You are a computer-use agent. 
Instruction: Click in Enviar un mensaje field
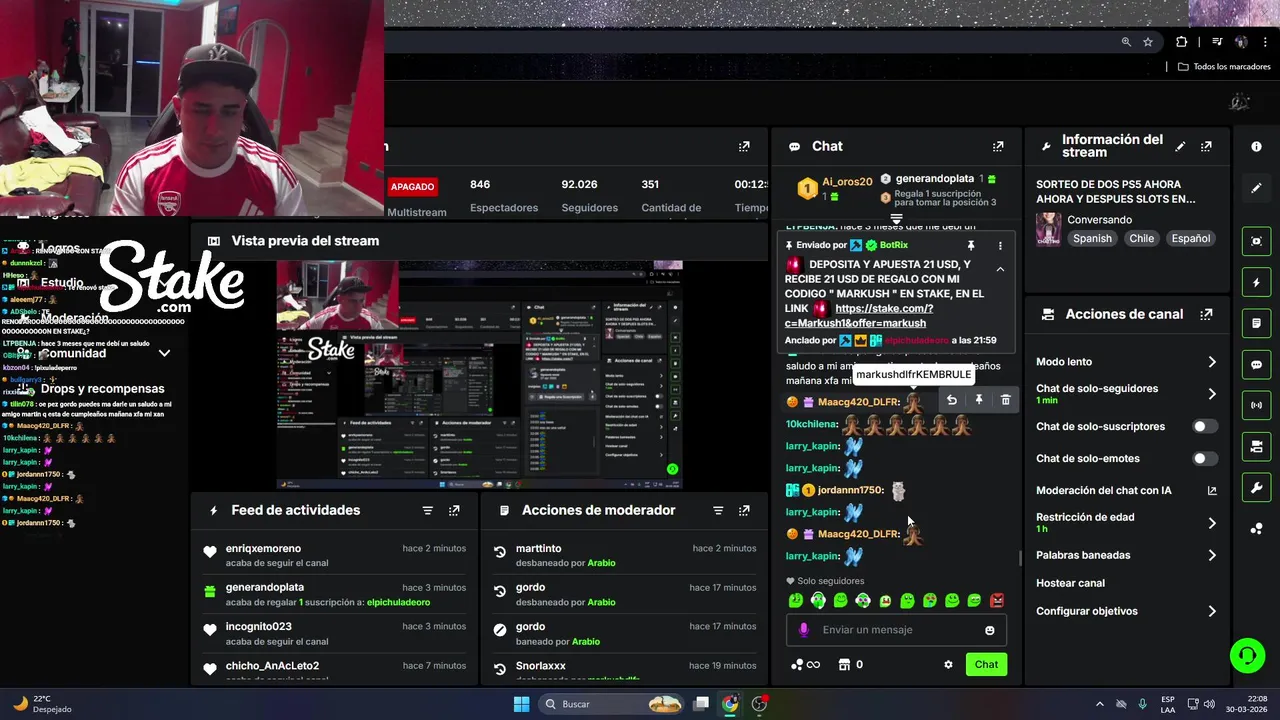(x=895, y=630)
